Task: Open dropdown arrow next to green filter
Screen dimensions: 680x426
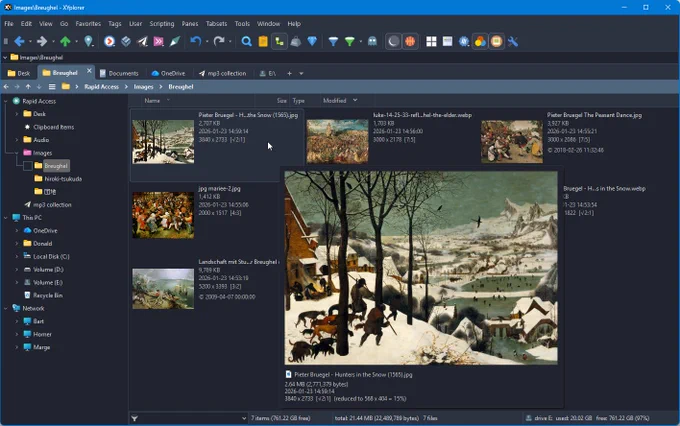Action: pyautogui.click(x=360, y=42)
